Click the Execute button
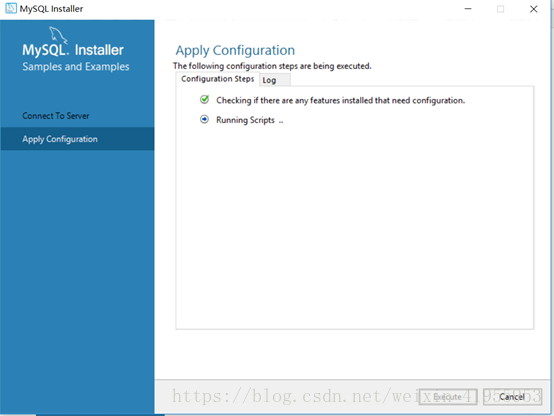Screen dimensions: 554x416 point(448,397)
